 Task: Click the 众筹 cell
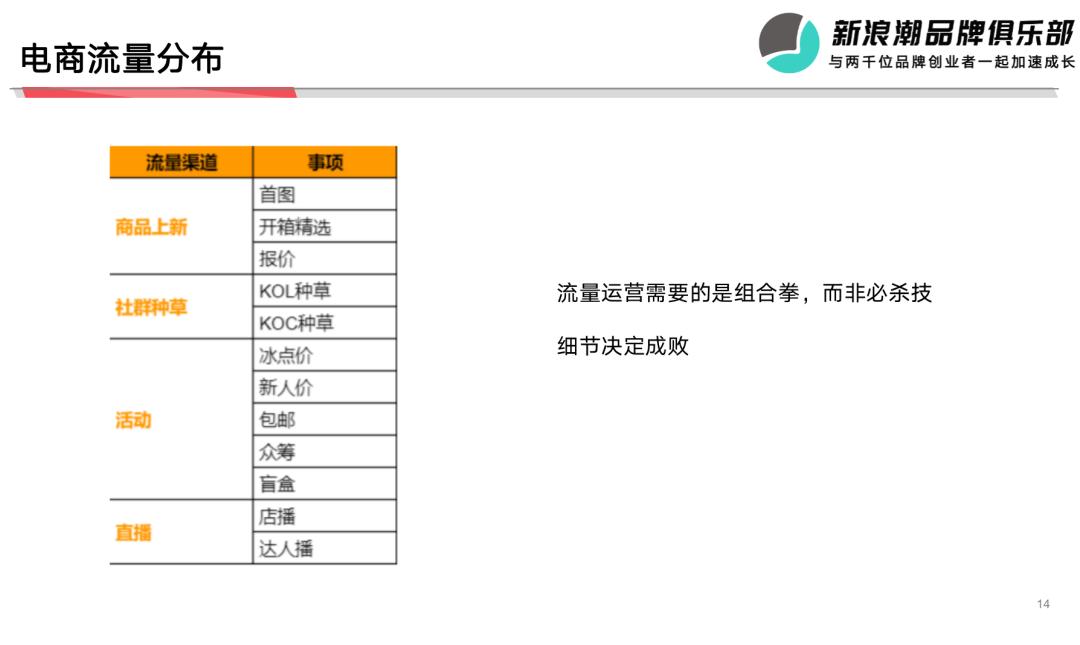322,450
